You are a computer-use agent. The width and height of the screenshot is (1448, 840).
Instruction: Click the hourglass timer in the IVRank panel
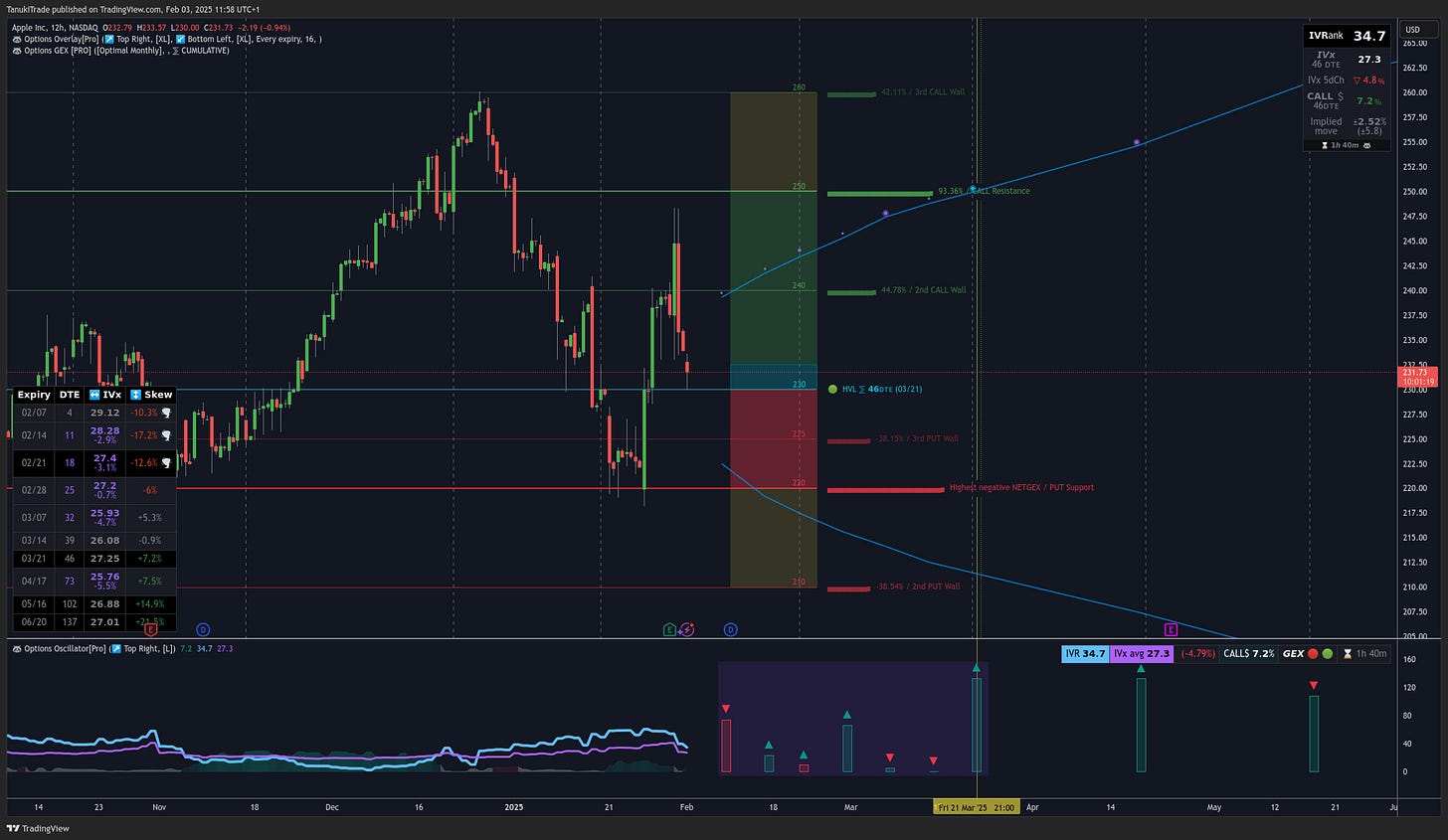1346,145
